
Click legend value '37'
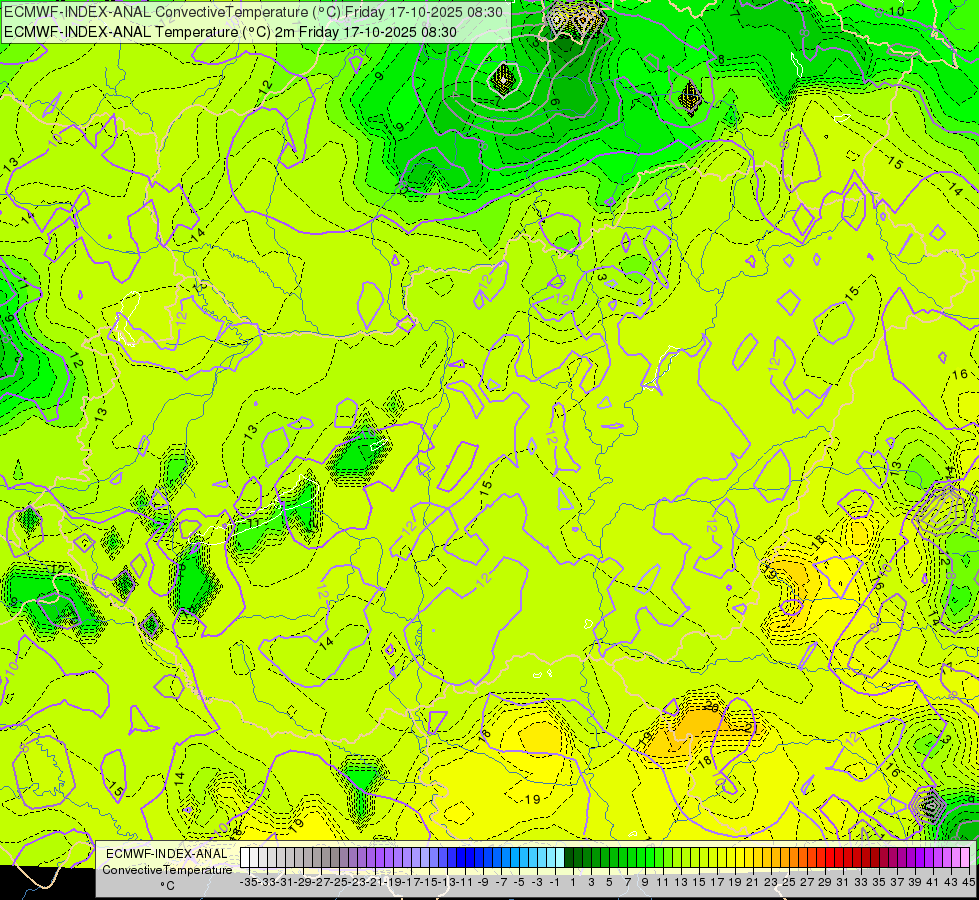pos(897,883)
